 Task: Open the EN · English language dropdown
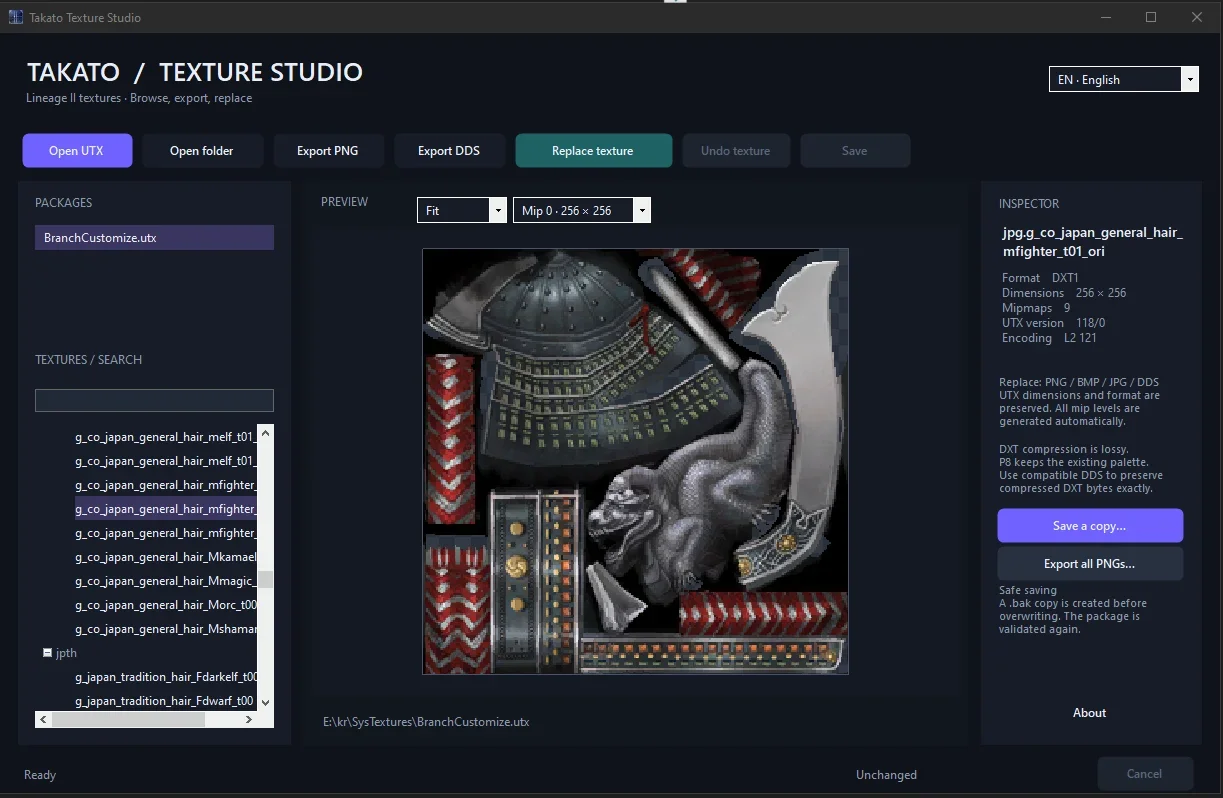(x=1123, y=79)
